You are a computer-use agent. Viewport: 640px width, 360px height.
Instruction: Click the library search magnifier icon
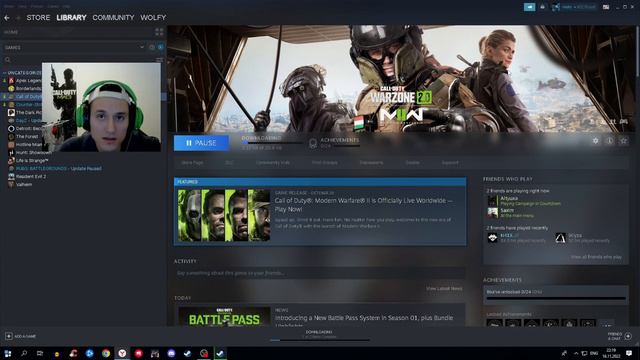(x=7, y=60)
